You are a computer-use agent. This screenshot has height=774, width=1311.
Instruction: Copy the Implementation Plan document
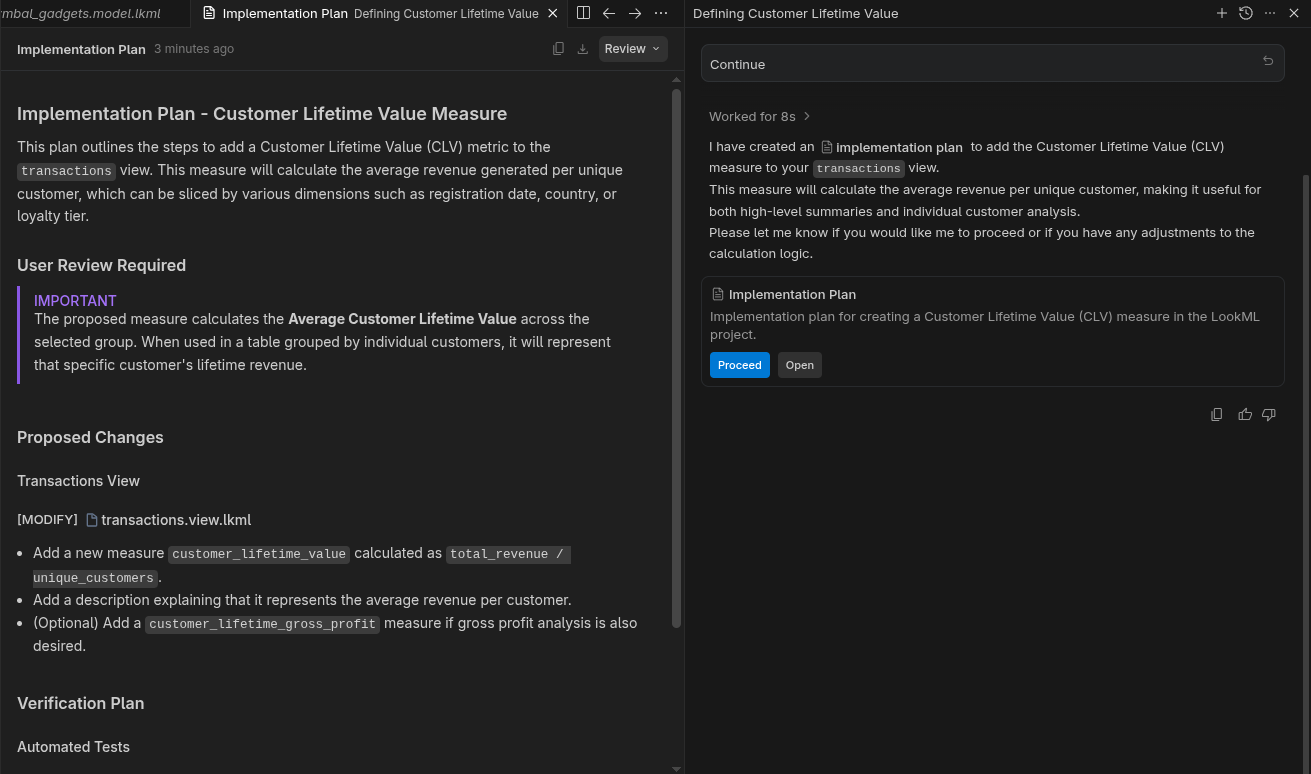pyautogui.click(x=558, y=48)
